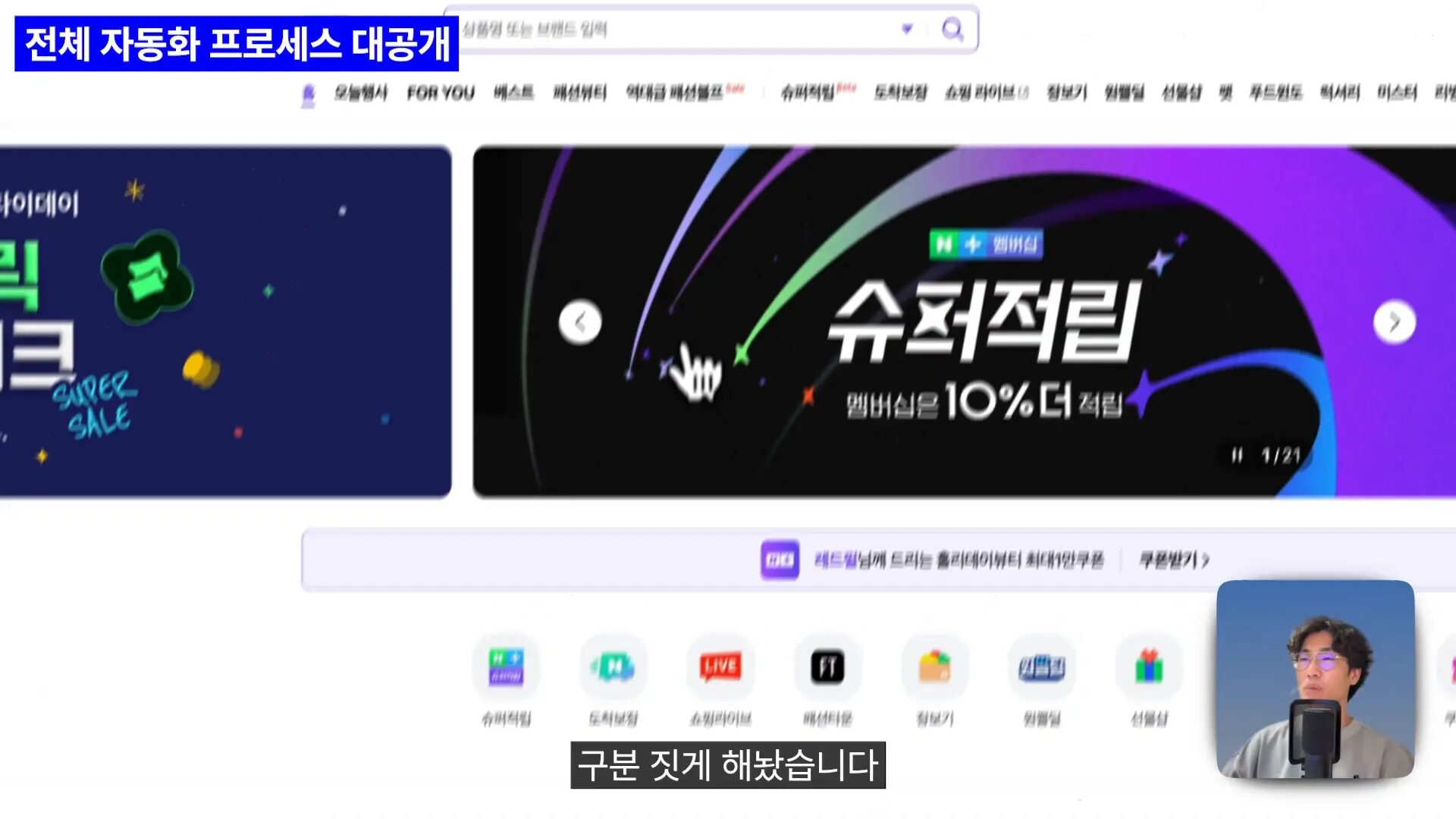The height and width of the screenshot is (819, 1456).
Task: Select 장보기 in the top navigation
Action: 1066,93
